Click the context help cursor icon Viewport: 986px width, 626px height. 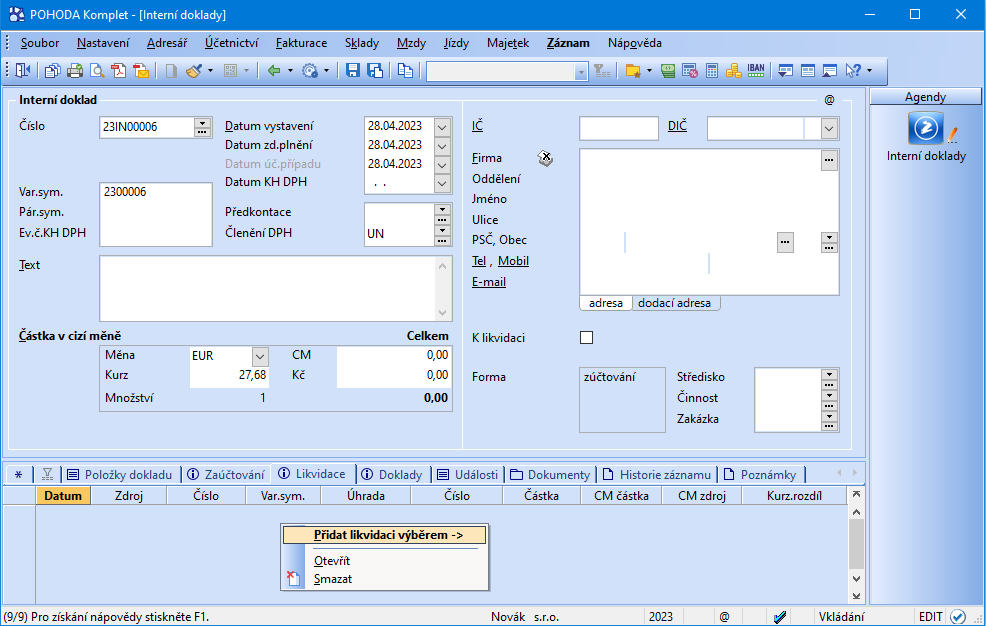pos(853,70)
